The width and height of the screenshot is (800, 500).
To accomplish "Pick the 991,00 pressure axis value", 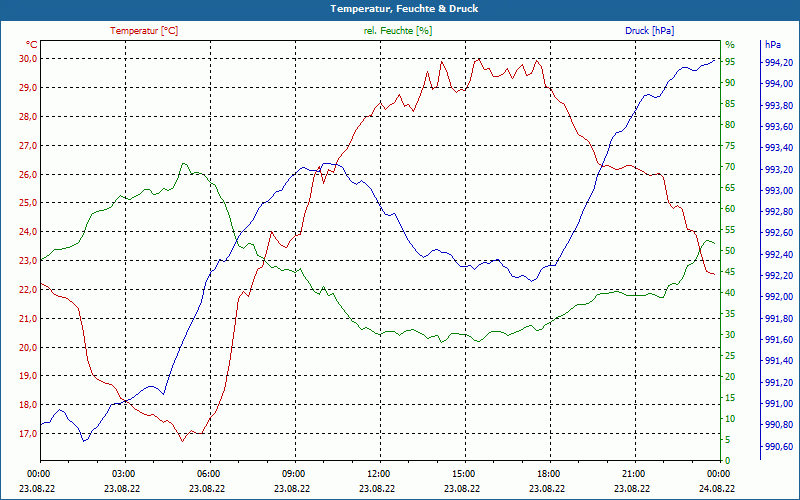I will (x=780, y=404).
